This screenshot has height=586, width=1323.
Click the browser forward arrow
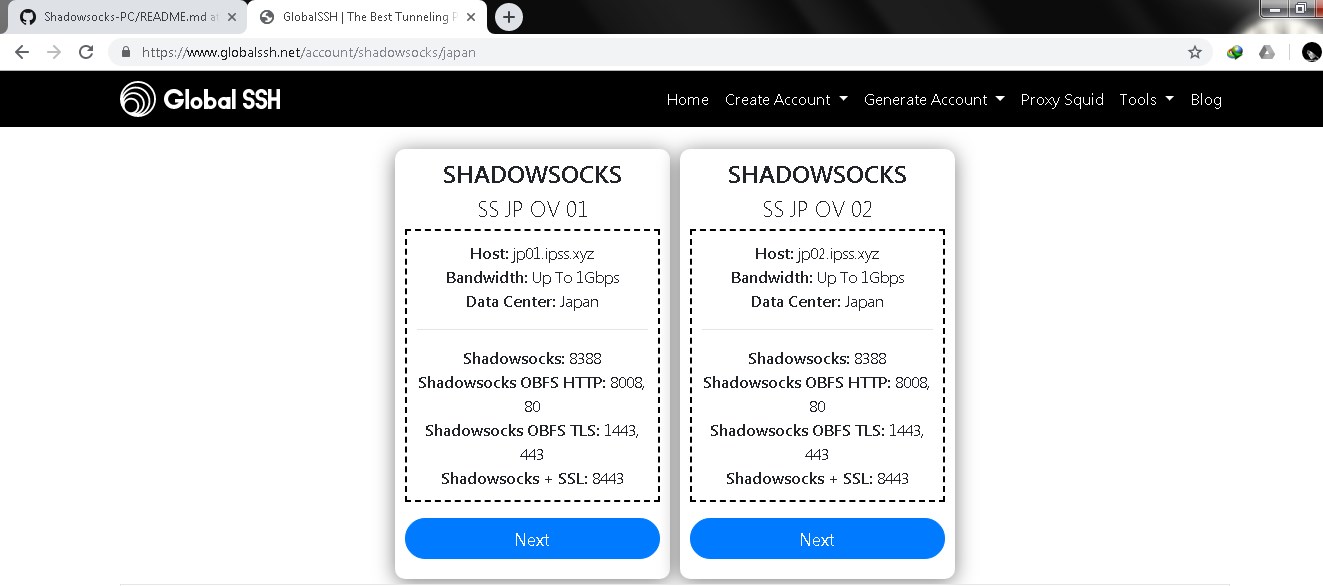pyautogui.click(x=54, y=52)
